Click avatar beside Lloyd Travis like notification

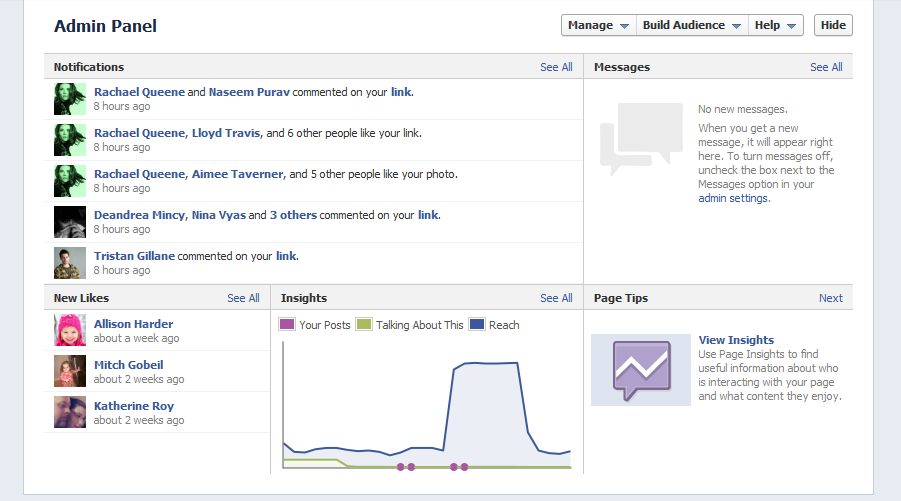click(70, 140)
